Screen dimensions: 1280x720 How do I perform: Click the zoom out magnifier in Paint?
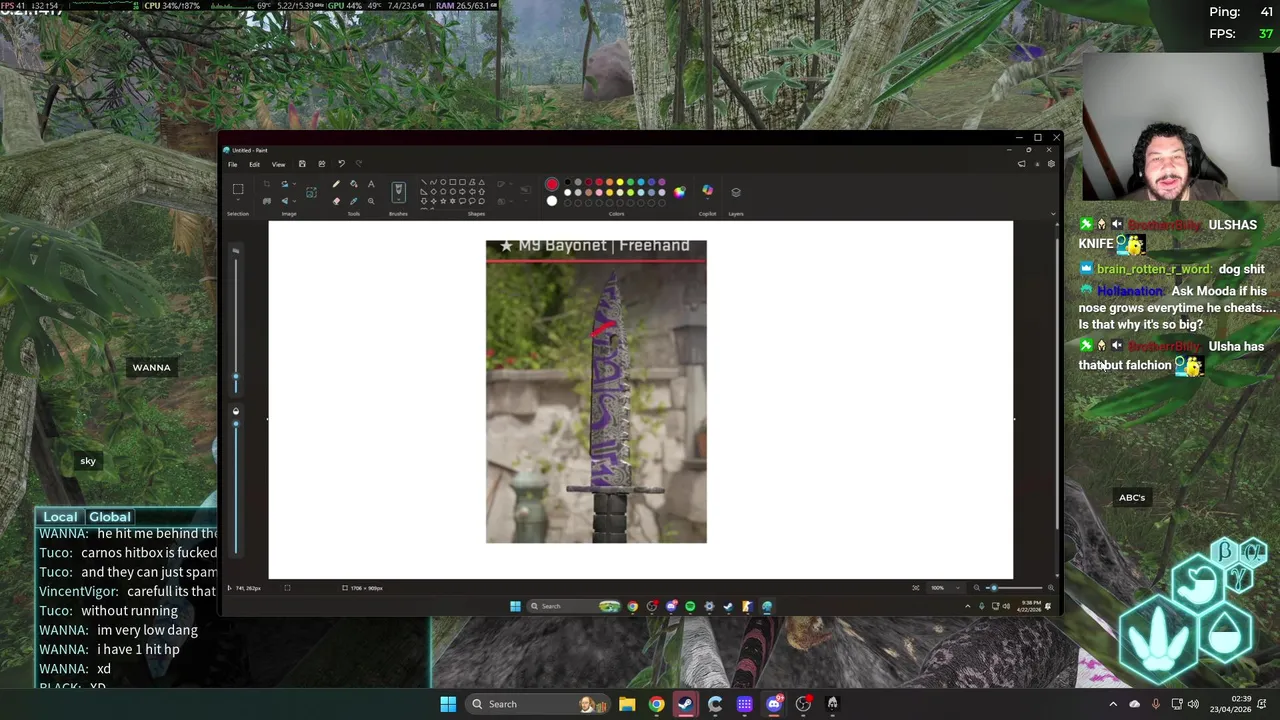click(977, 588)
